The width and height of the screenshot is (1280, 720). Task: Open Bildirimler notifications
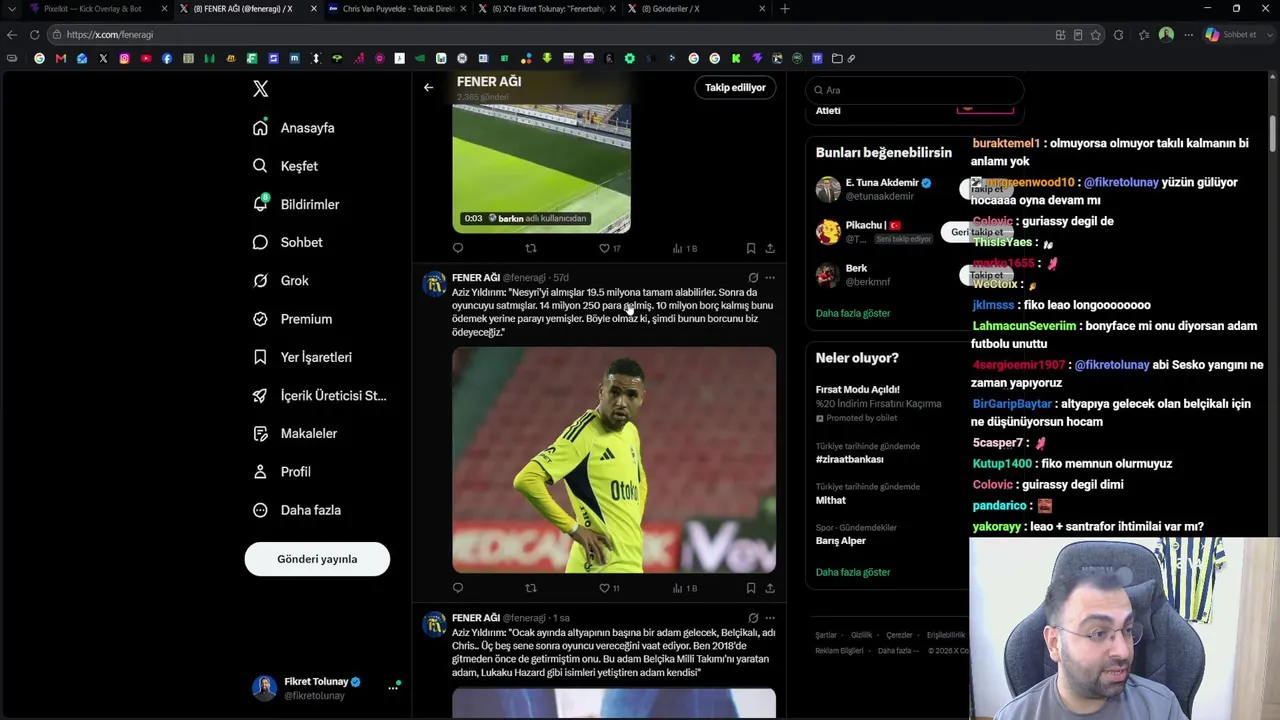point(297,204)
